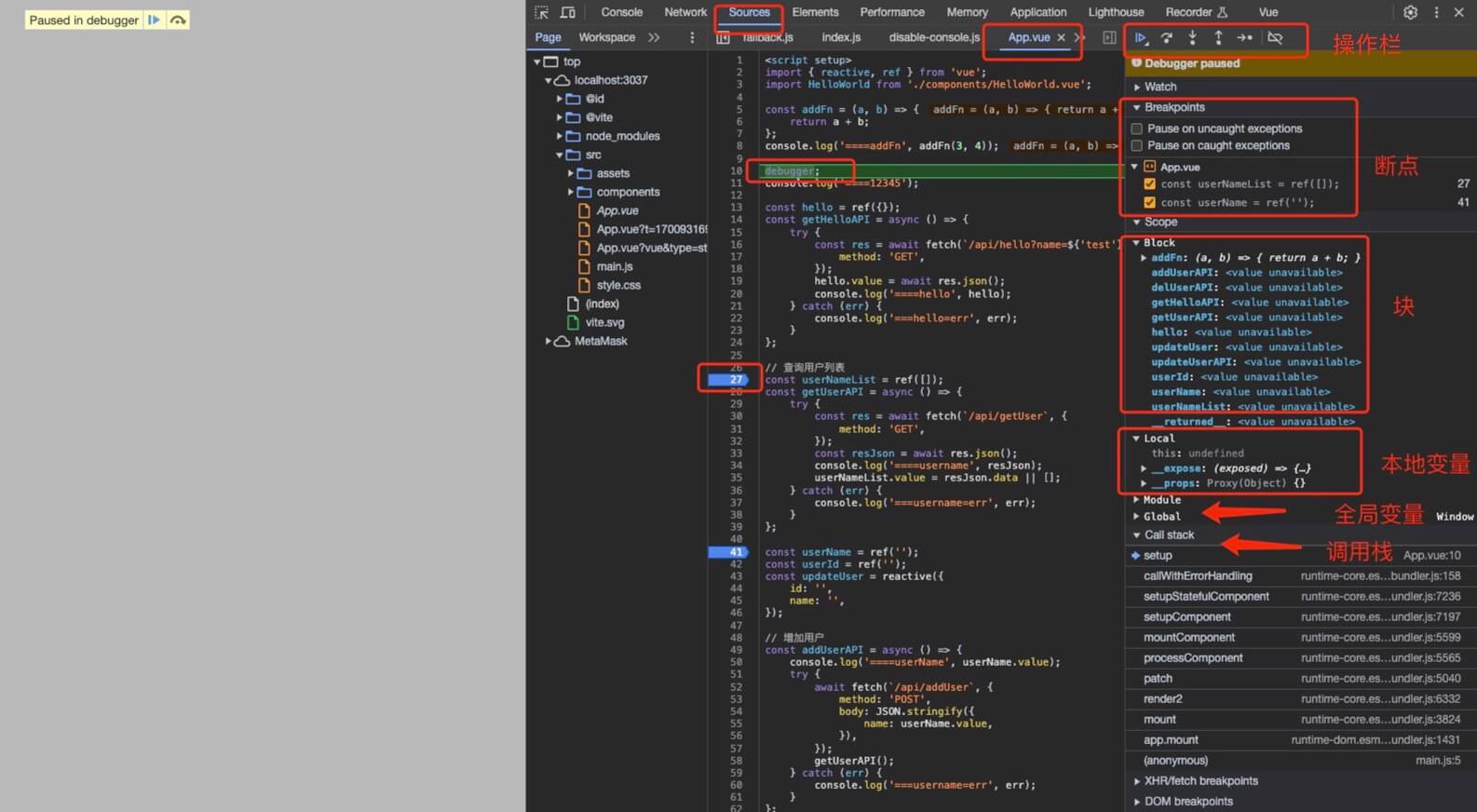Select the inspect element picker icon
Image resolution: width=1477 pixels, height=812 pixels.
[x=541, y=12]
